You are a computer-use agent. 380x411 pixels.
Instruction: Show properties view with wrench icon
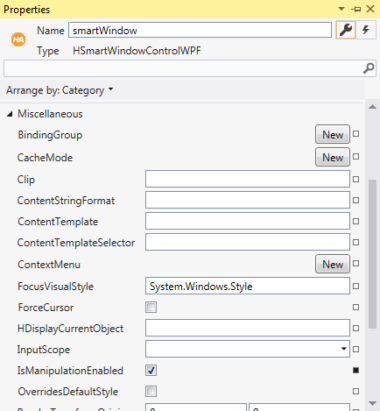tap(346, 30)
